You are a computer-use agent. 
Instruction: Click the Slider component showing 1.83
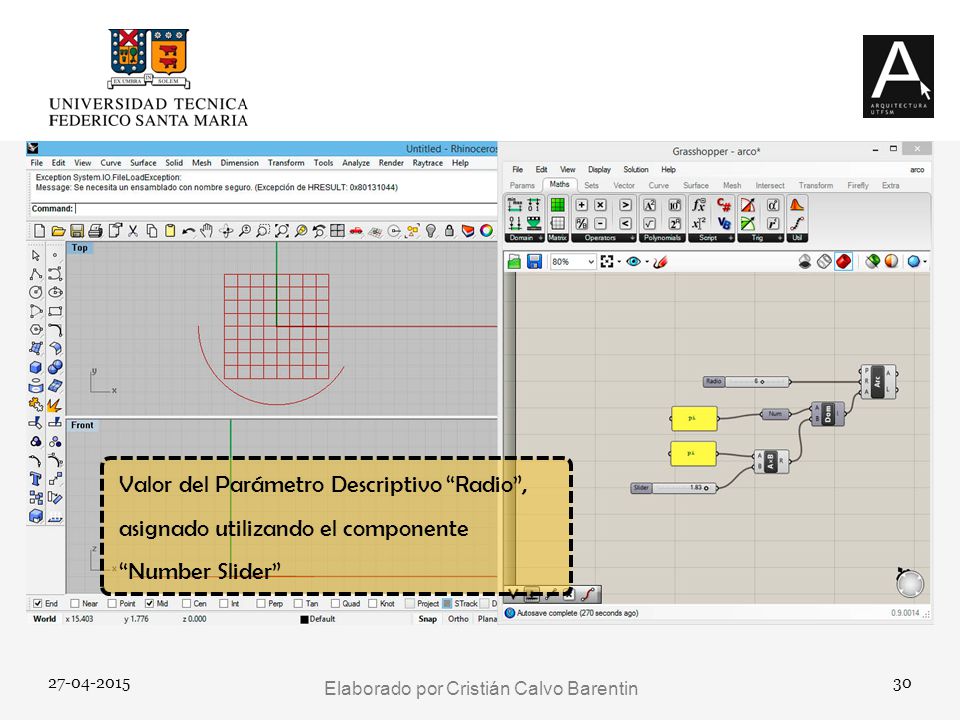673,488
